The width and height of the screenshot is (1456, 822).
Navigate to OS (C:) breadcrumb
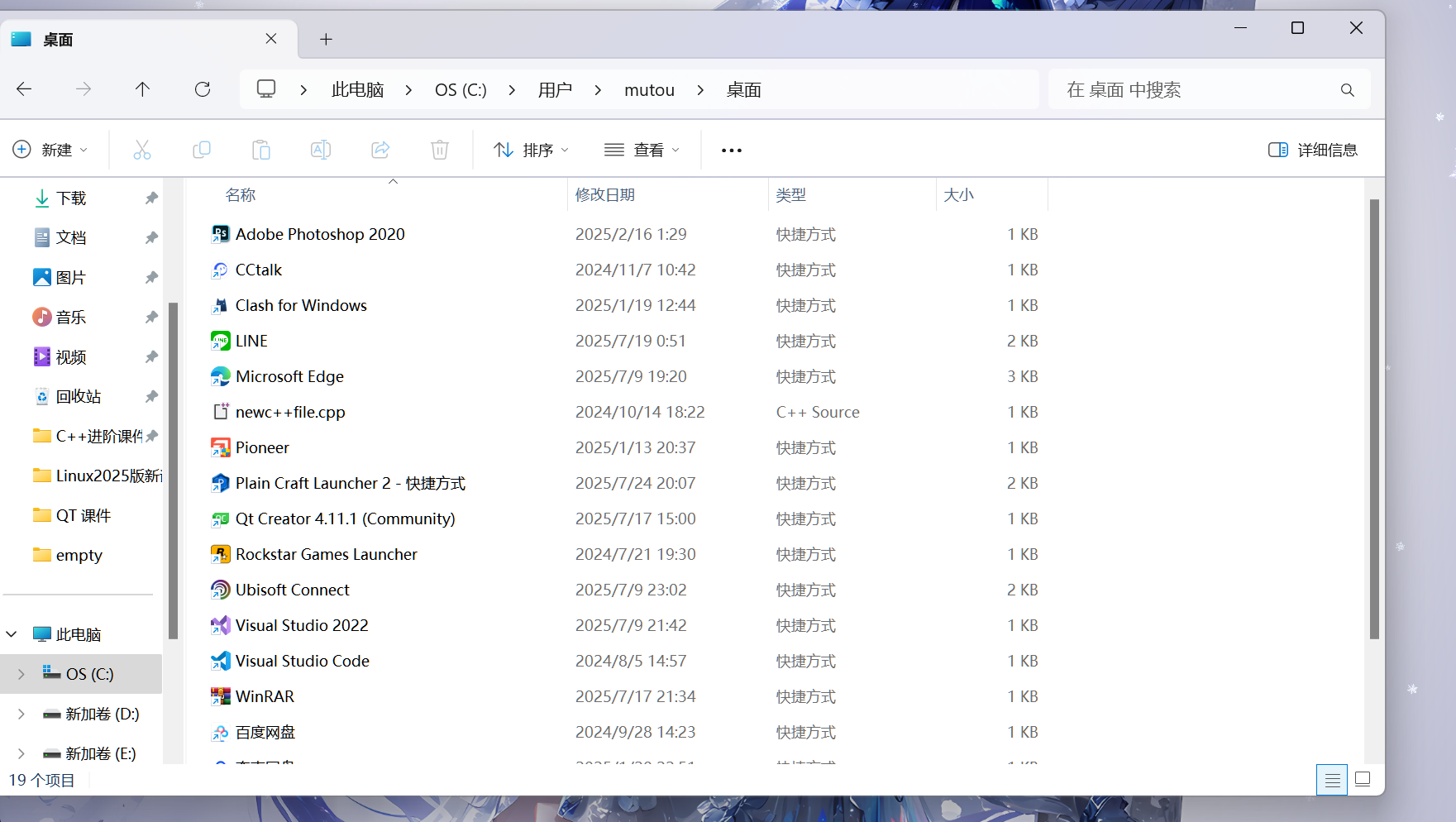pos(461,90)
